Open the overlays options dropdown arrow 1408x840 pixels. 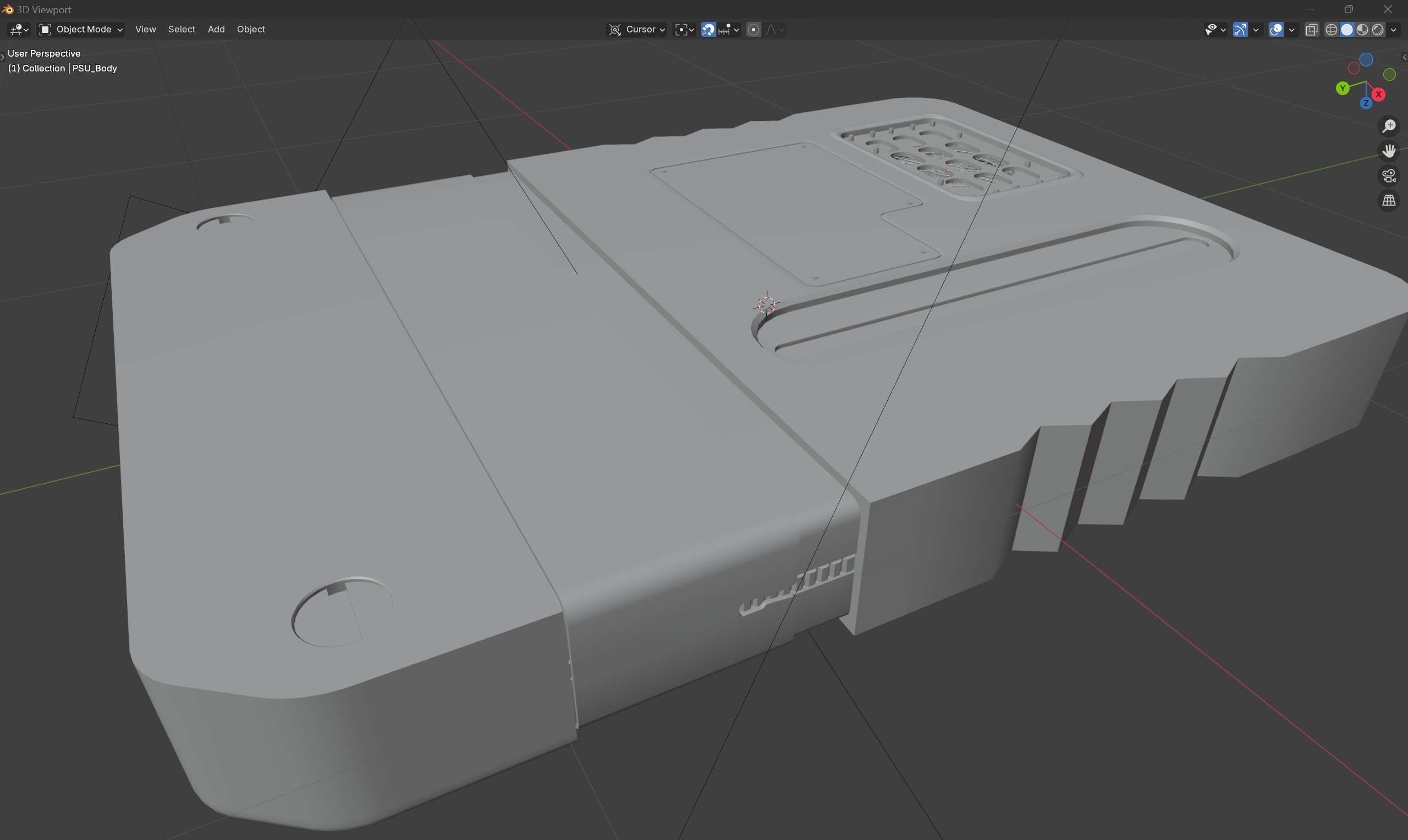pos(1291,30)
